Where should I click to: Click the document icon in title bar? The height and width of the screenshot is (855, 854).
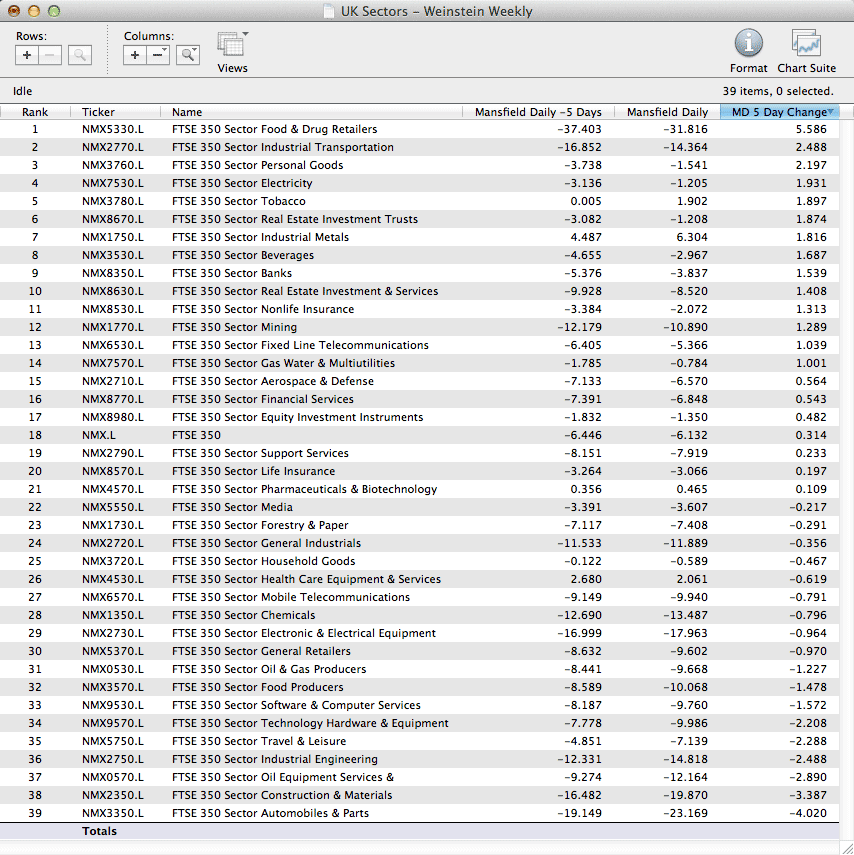coord(329,12)
